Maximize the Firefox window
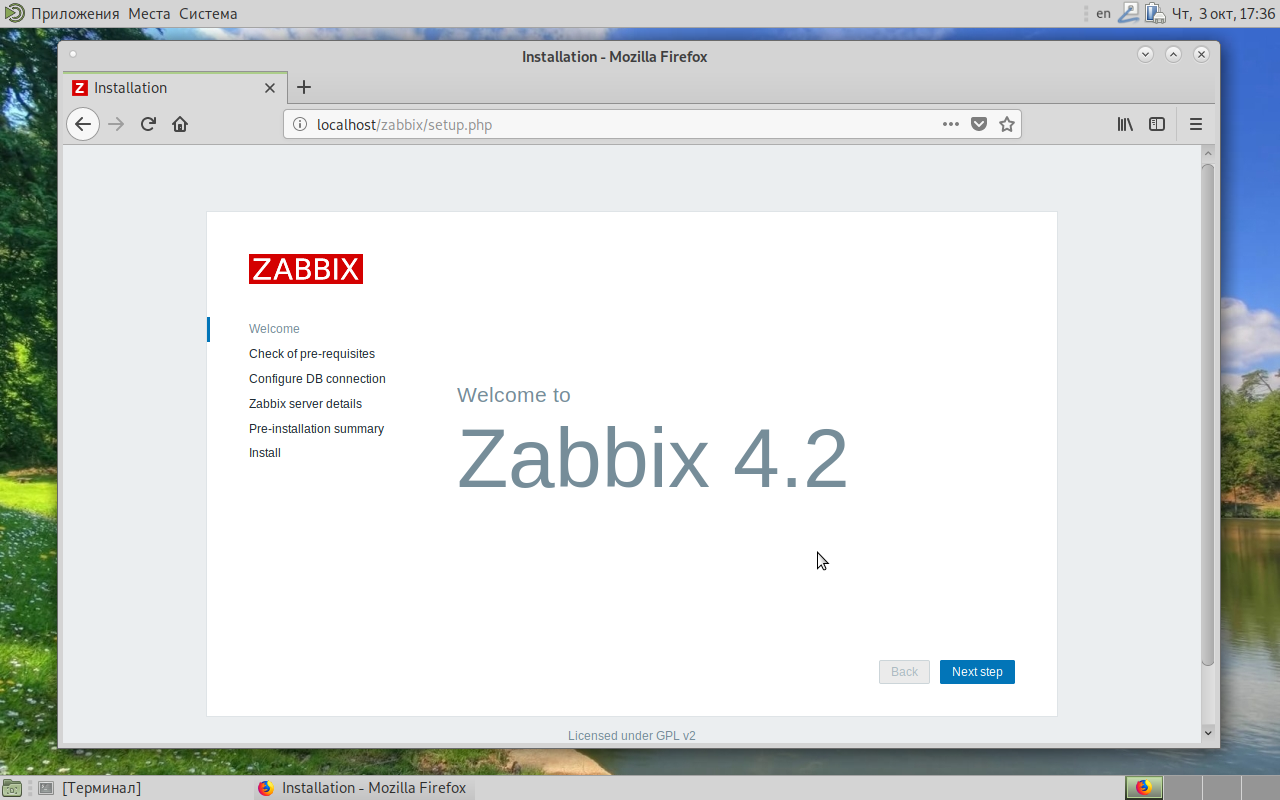The width and height of the screenshot is (1280, 800). (1174, 54)
